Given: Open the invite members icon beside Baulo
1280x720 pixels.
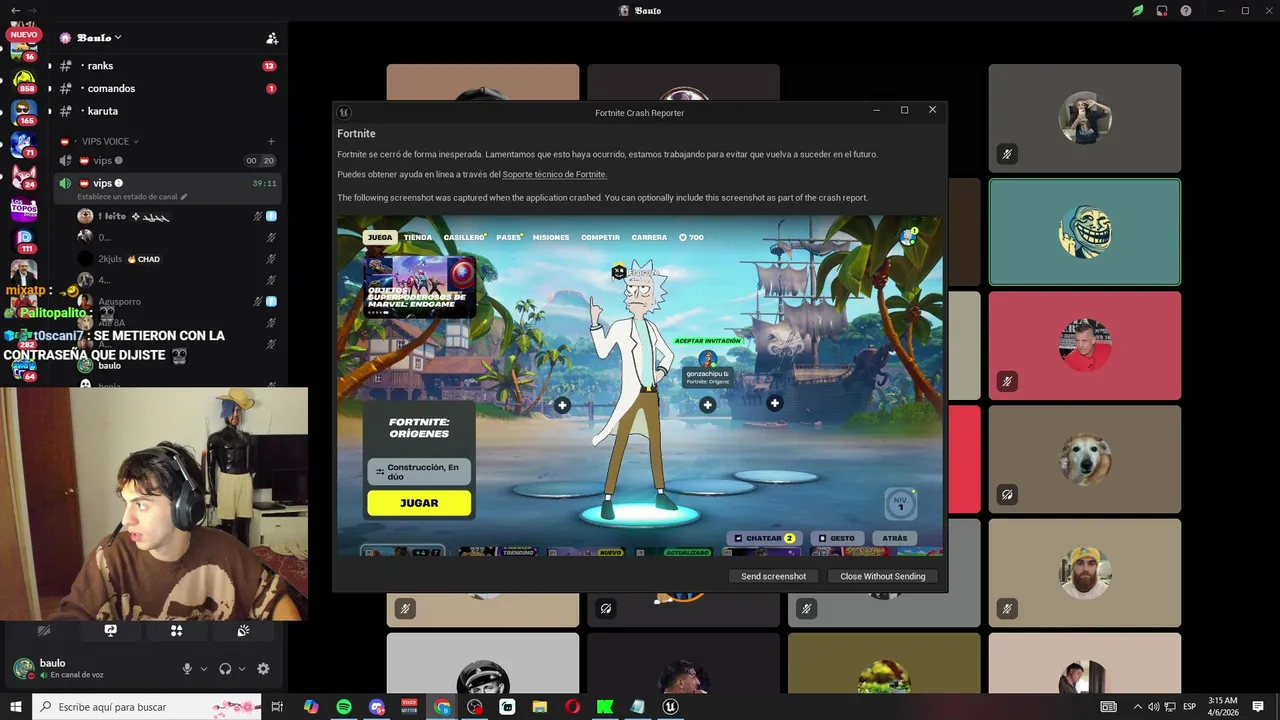Looking at the screenshot, I should [x=272, y=38].
